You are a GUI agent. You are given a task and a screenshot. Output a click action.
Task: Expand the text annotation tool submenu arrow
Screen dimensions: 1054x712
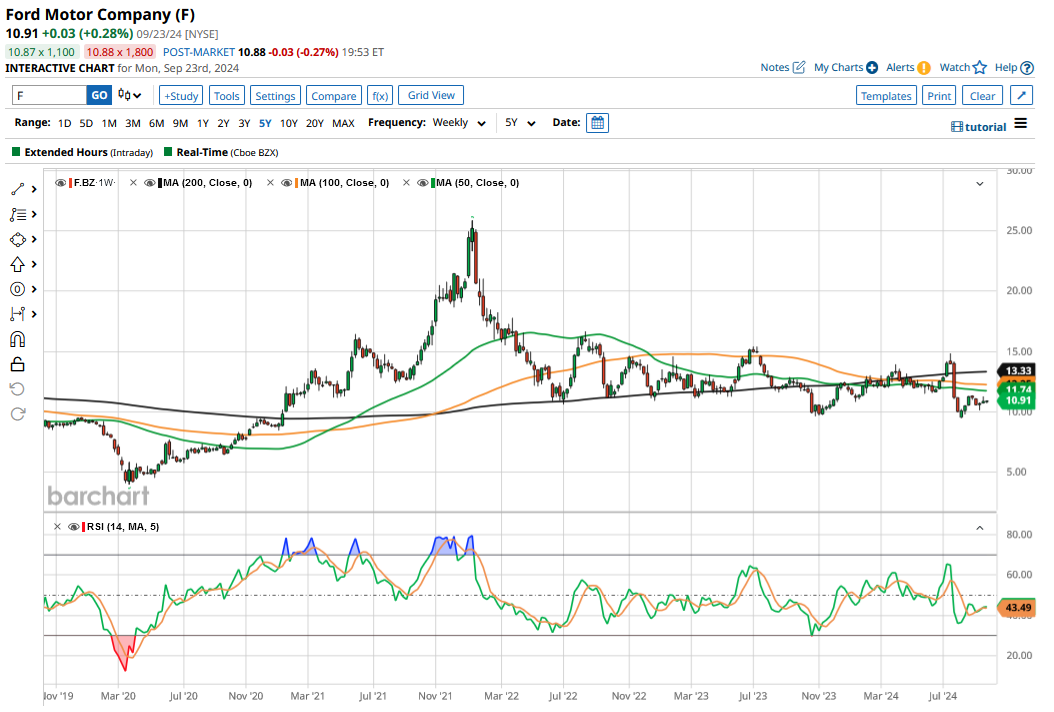pos(34,214)
